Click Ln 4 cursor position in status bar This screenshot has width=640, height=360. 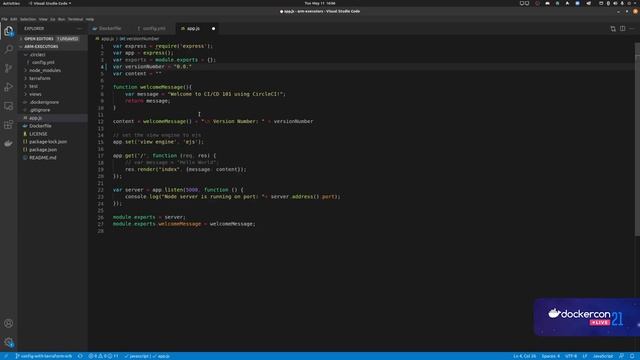click(x=524, y=356)
